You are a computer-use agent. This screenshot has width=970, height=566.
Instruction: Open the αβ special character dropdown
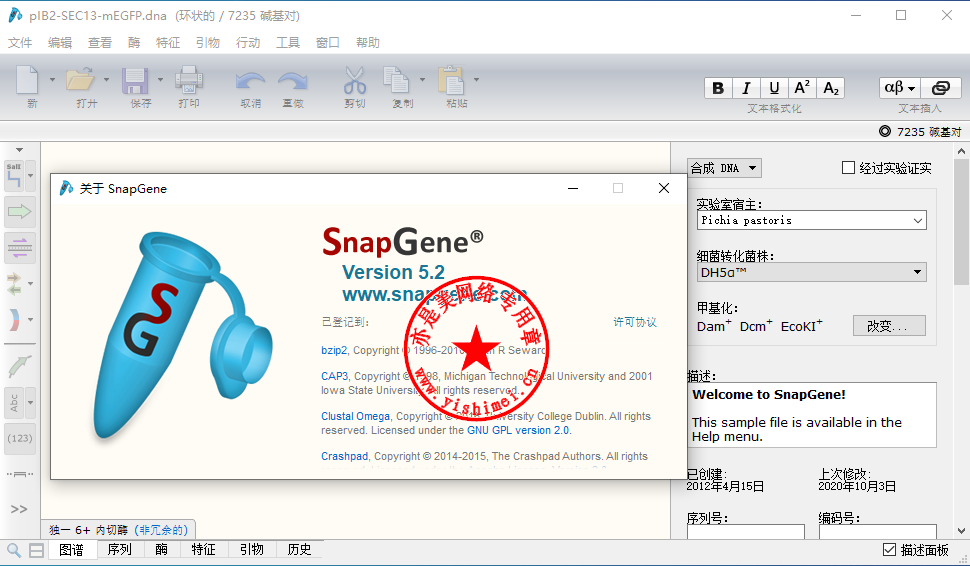tap(899, 88)
